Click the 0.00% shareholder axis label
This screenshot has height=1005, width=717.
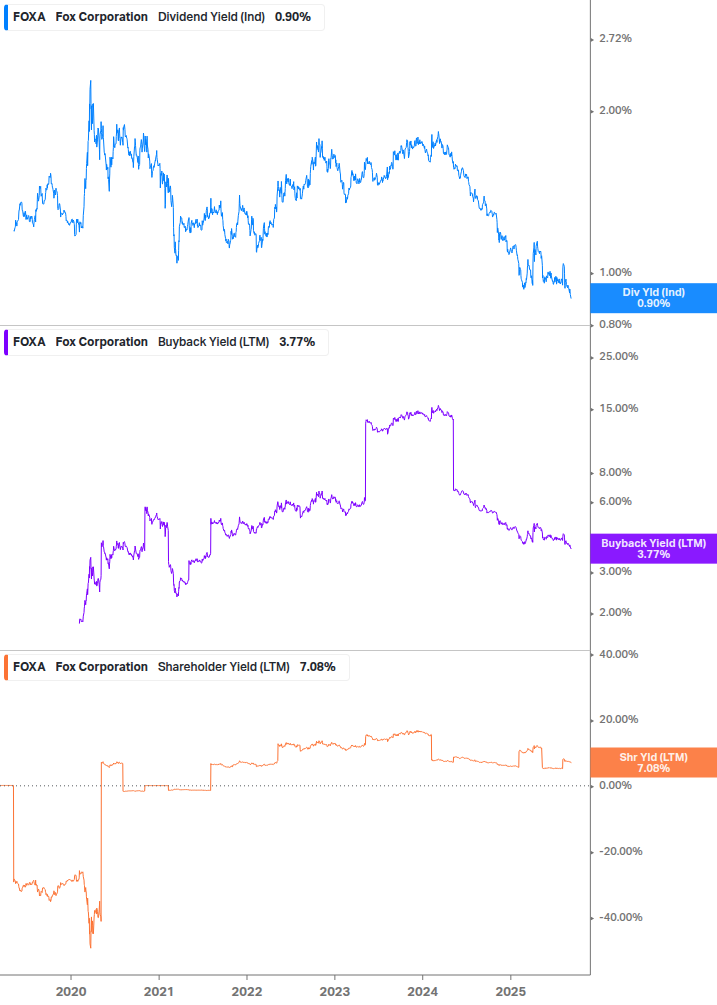(615, 785)
